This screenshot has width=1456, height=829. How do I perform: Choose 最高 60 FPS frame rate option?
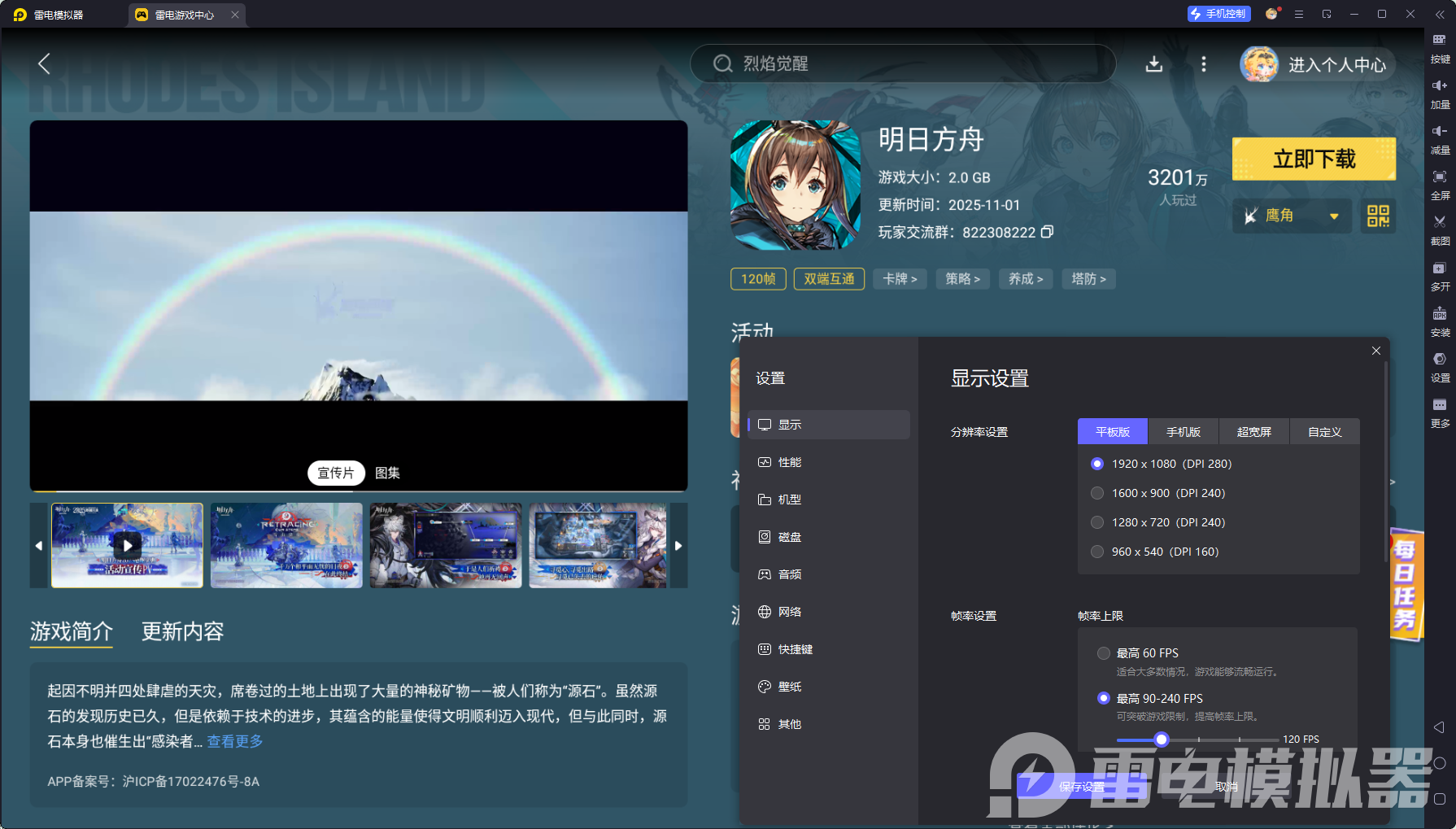click(1139, 653)
